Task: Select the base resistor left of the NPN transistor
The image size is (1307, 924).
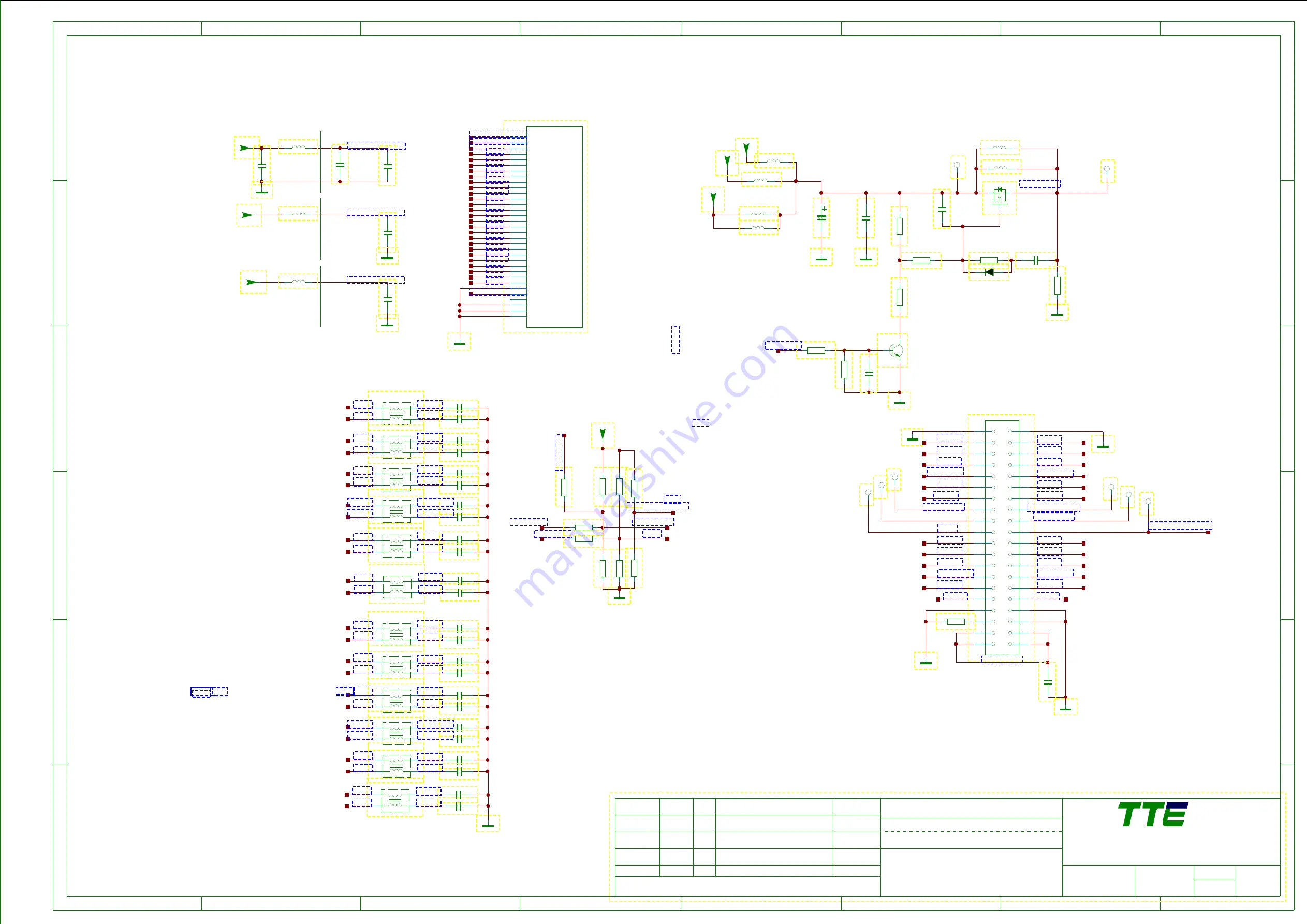Action: coord(816,350)
